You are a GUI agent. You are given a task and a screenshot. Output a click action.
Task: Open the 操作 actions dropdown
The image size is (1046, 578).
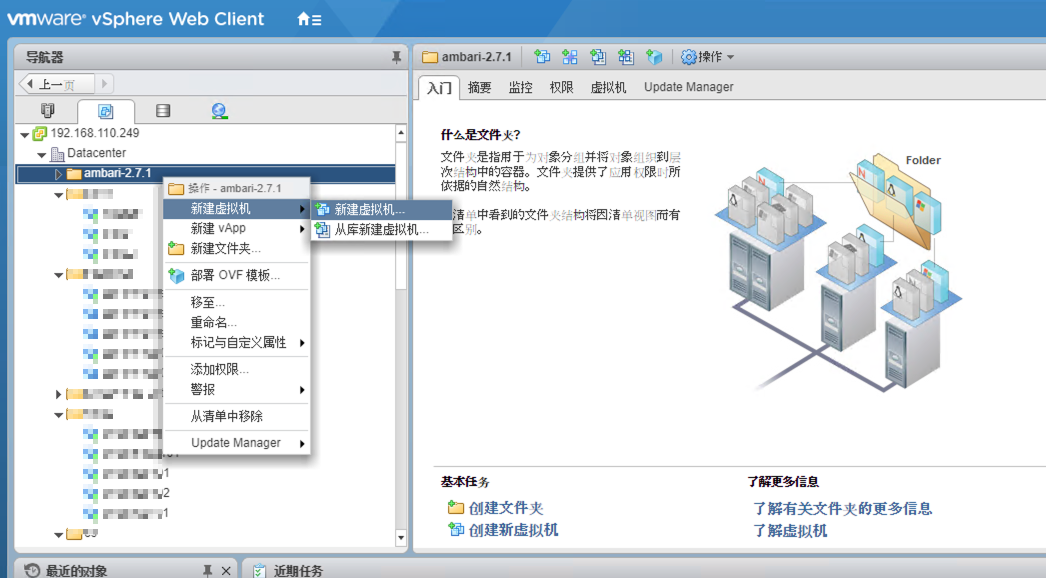(x=708, y=57)
